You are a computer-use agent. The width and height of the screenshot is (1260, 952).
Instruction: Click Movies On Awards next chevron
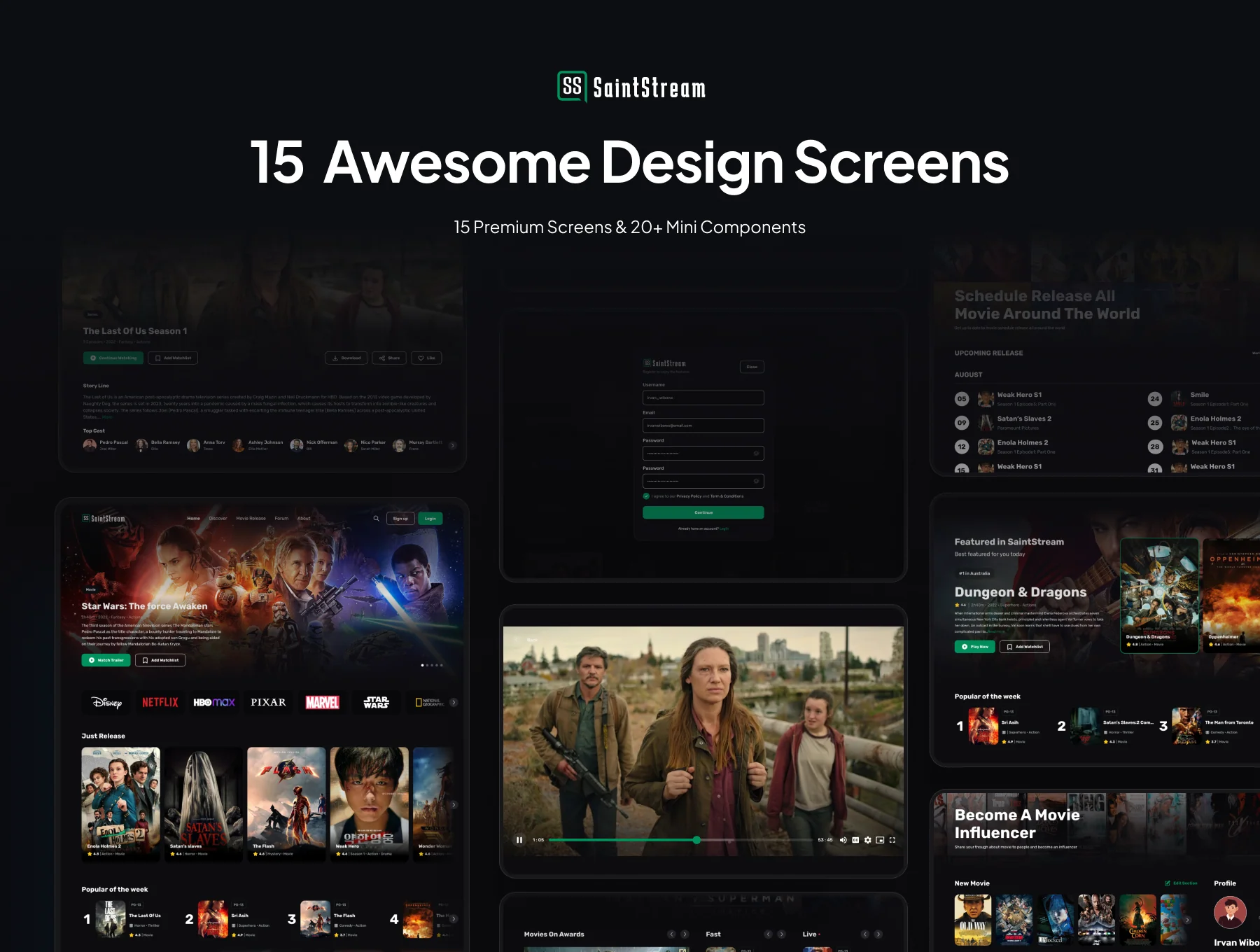tap(685, 934)
